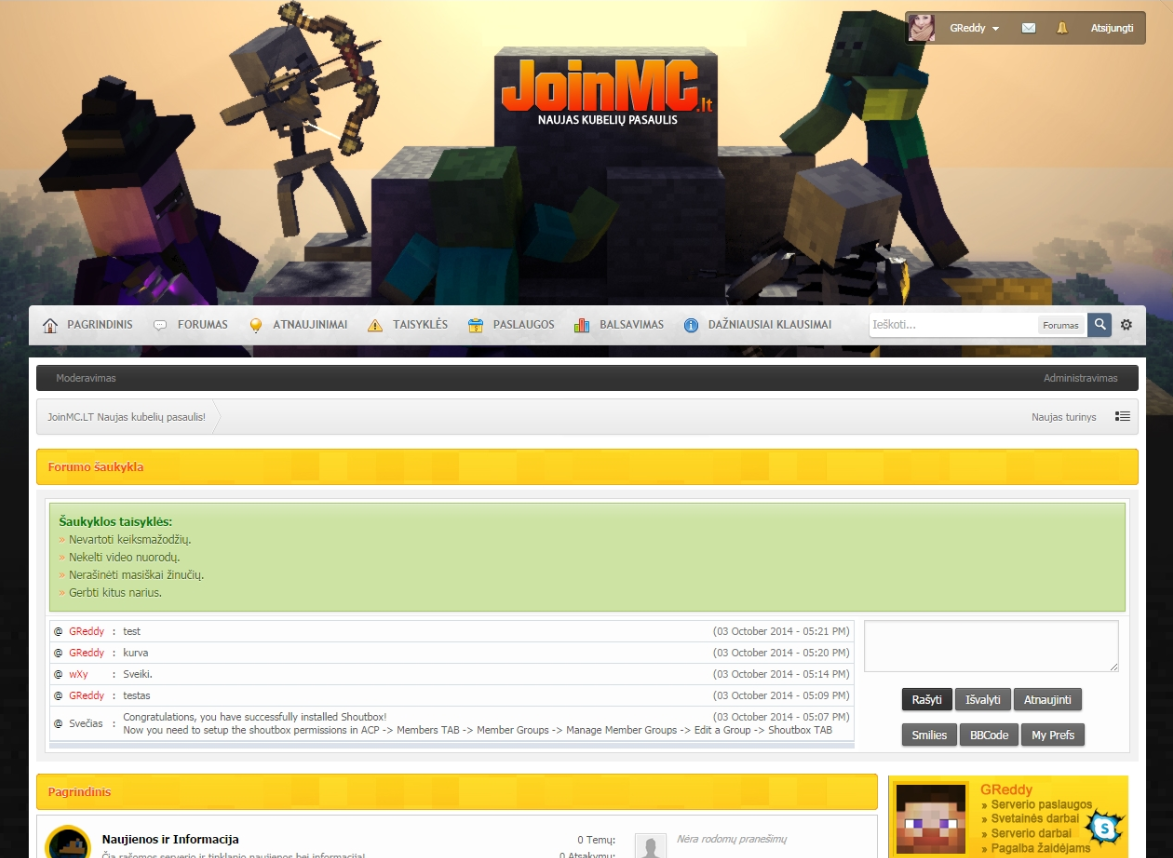Click the Minecraft head avatar in the sidebar
This screenshot has width=1173, height=858.
(x=931, y=819)
